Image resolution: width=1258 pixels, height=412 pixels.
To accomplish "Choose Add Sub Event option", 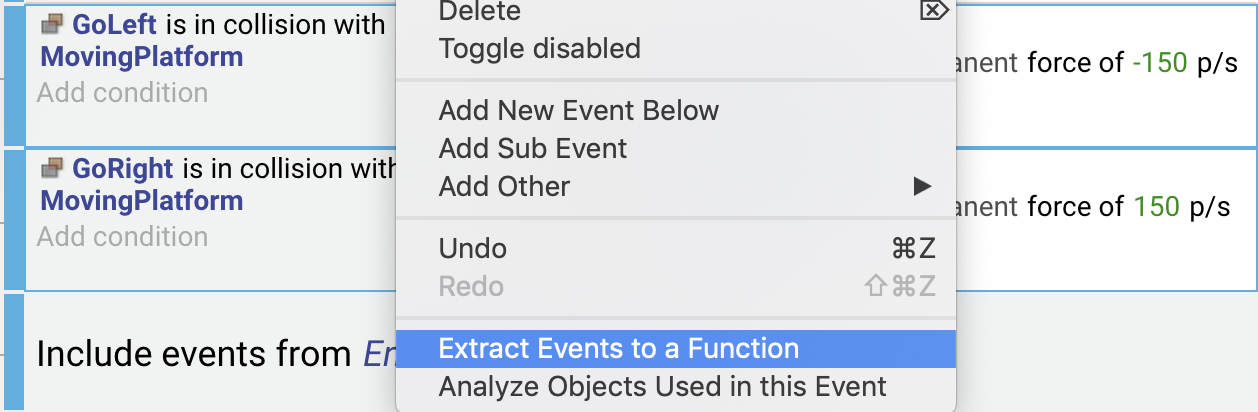I will pyautogui.click(x=532, y=149).
